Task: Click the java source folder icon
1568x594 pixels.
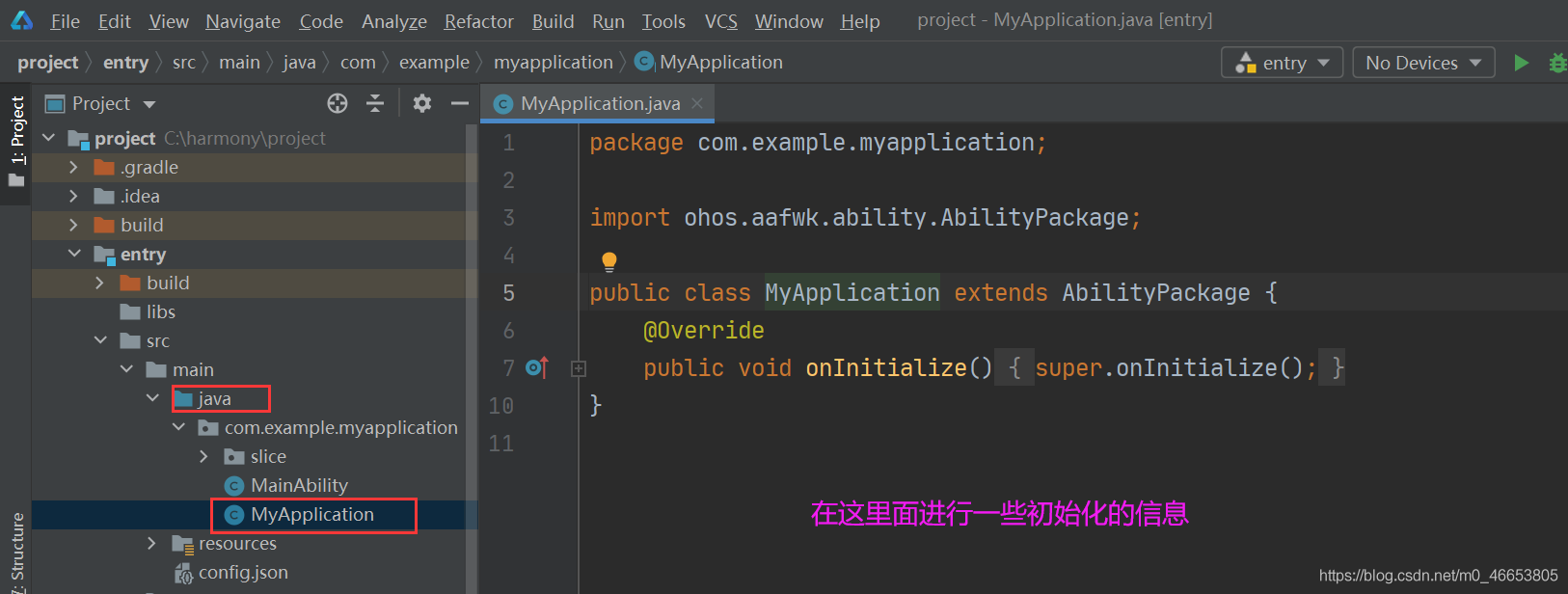Action: coord(184,399)
